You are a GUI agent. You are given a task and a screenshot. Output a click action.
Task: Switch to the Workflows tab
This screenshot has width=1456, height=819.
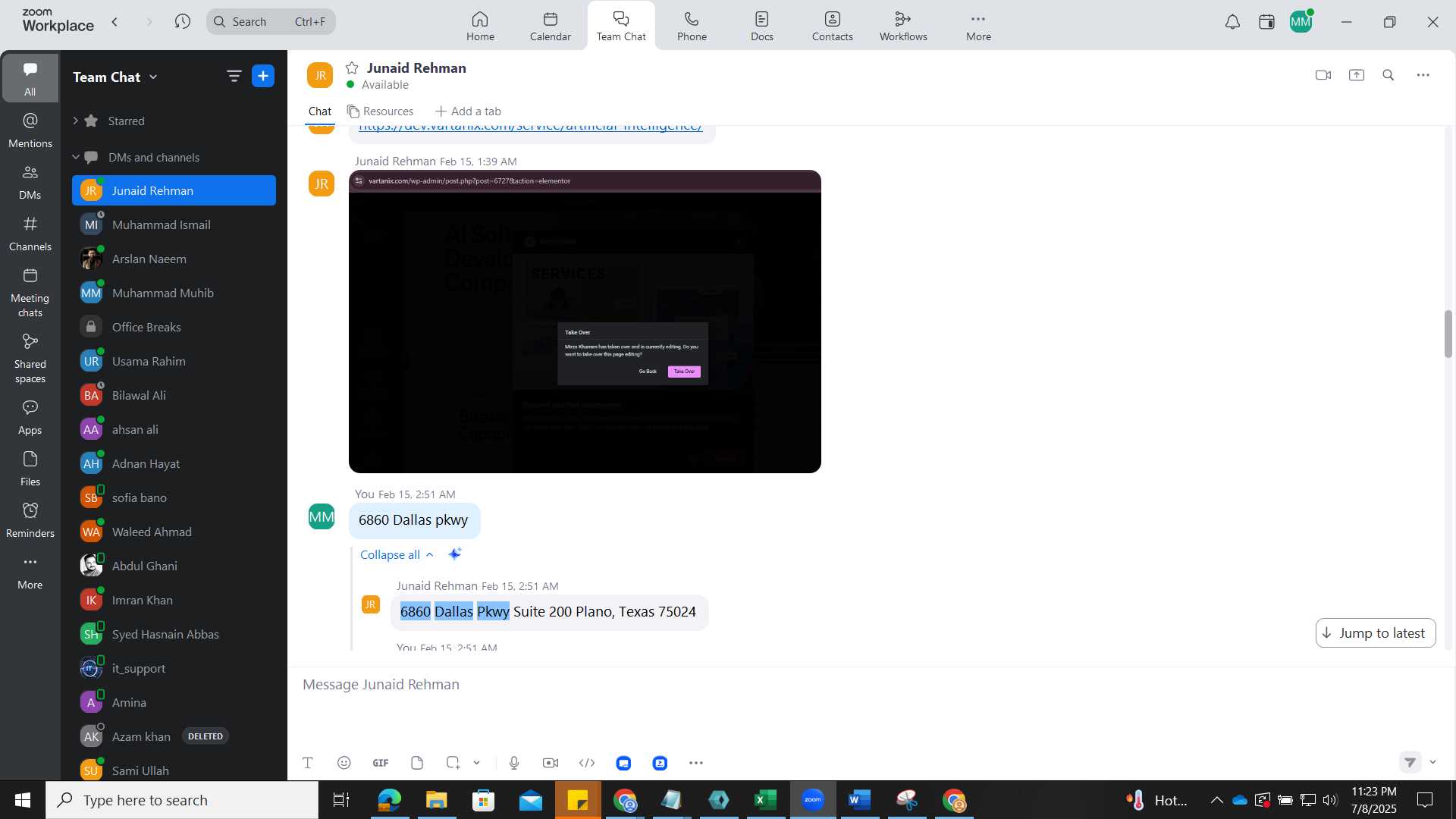[x=903, y=26]
